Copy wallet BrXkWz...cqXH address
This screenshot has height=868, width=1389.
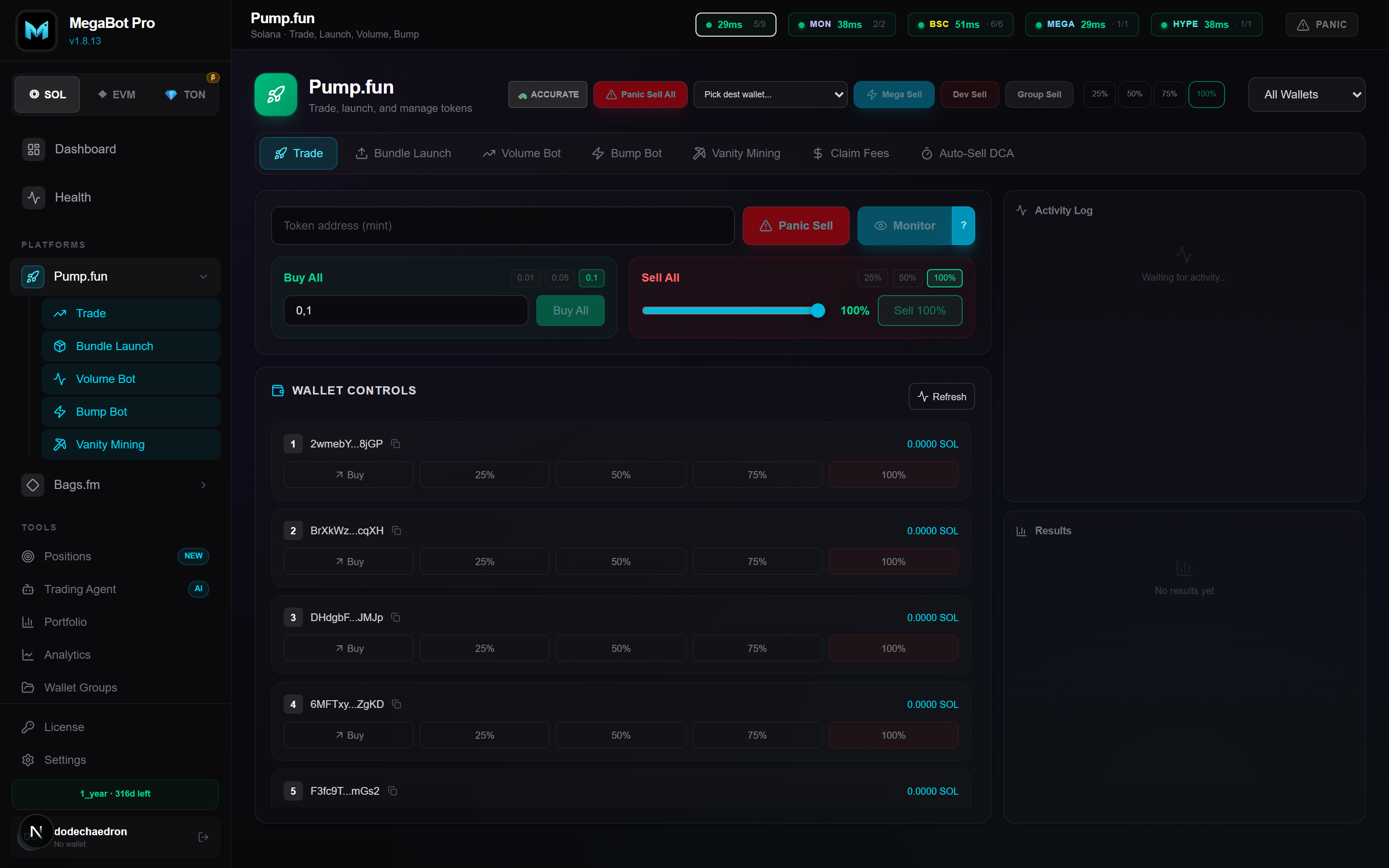pyautogui.click(x=396, y=530)
